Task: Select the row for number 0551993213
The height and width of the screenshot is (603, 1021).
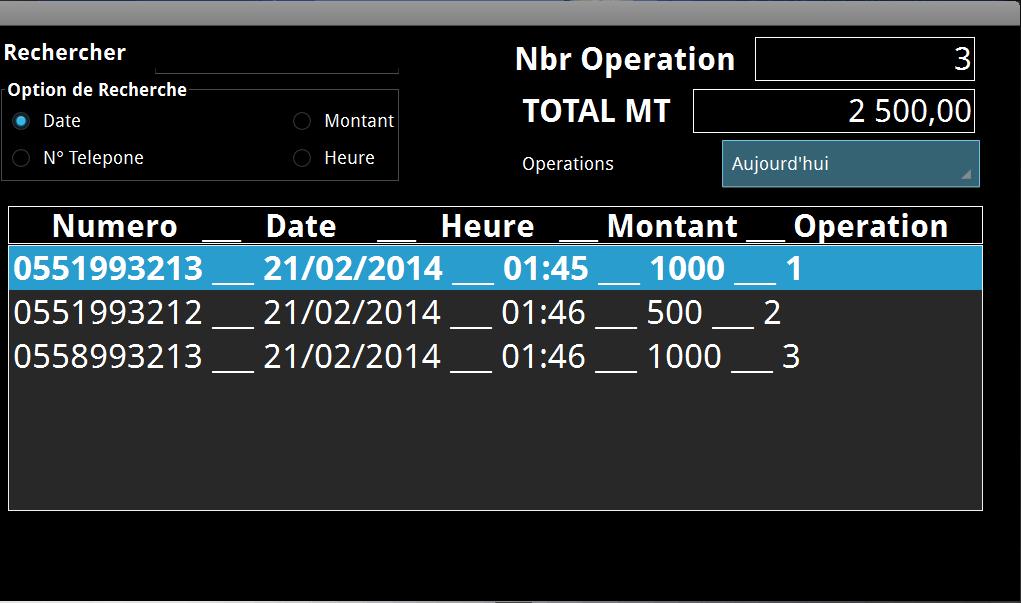Action: point(495,269)
